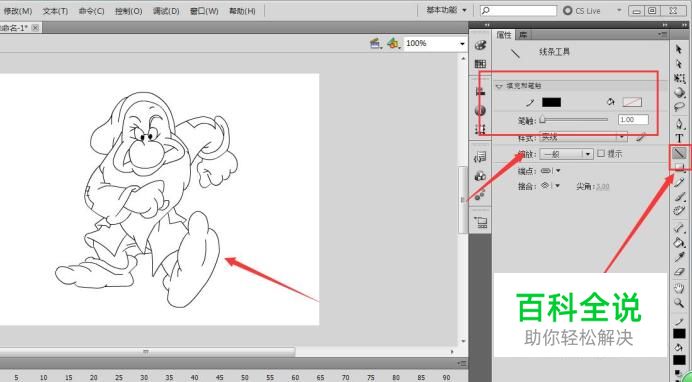Click the fill color (none) swatch in Properties

(x=632, y=102)
